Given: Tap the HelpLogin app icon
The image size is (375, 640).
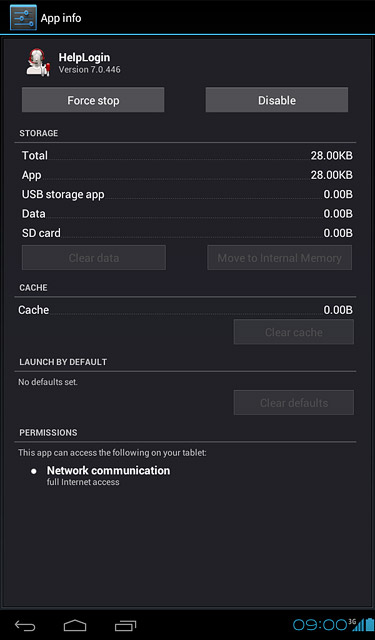Looking at the screenshot, I should click(x=38, y=62).
